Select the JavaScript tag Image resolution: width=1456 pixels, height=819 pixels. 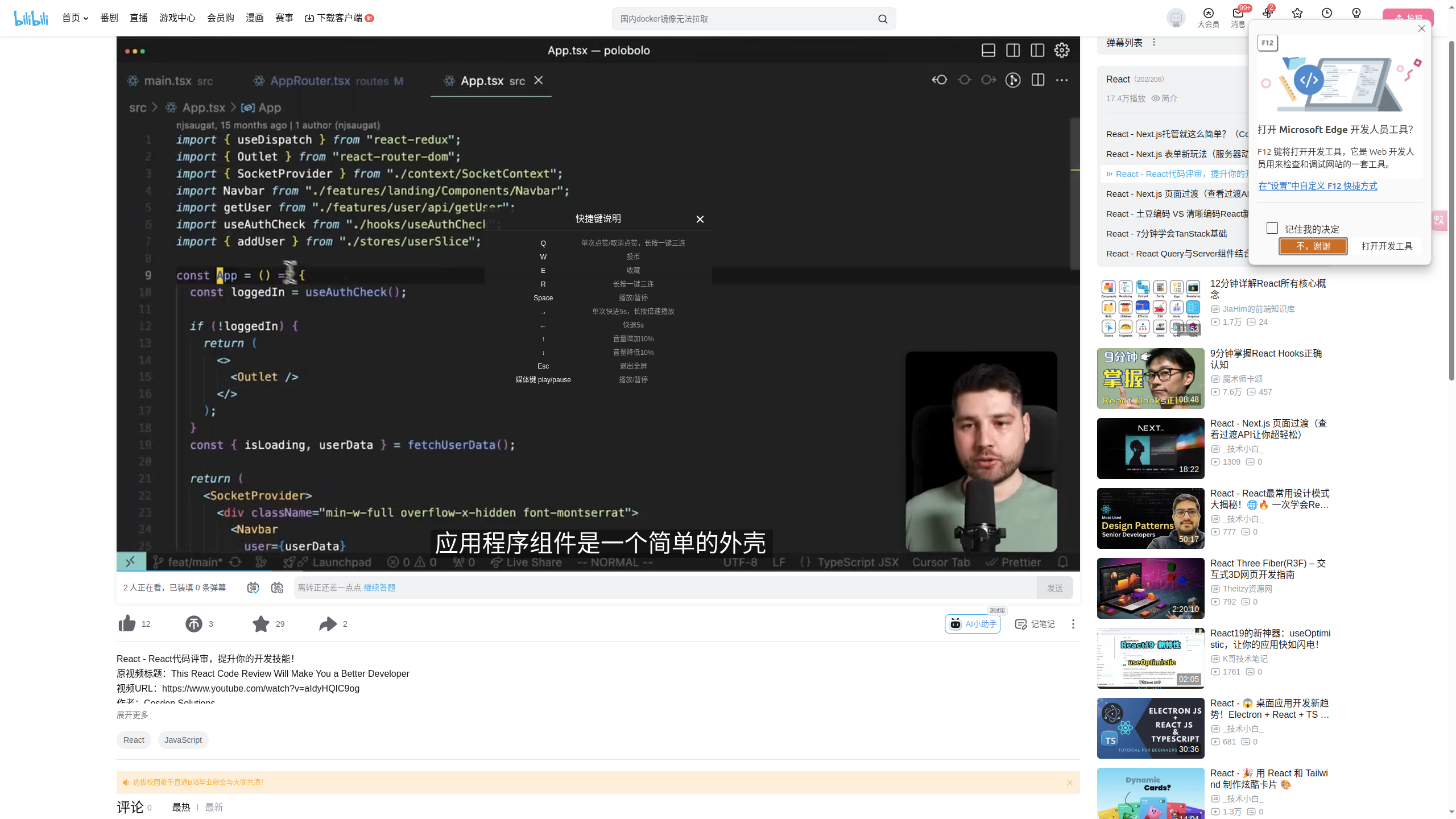point(183,740)
